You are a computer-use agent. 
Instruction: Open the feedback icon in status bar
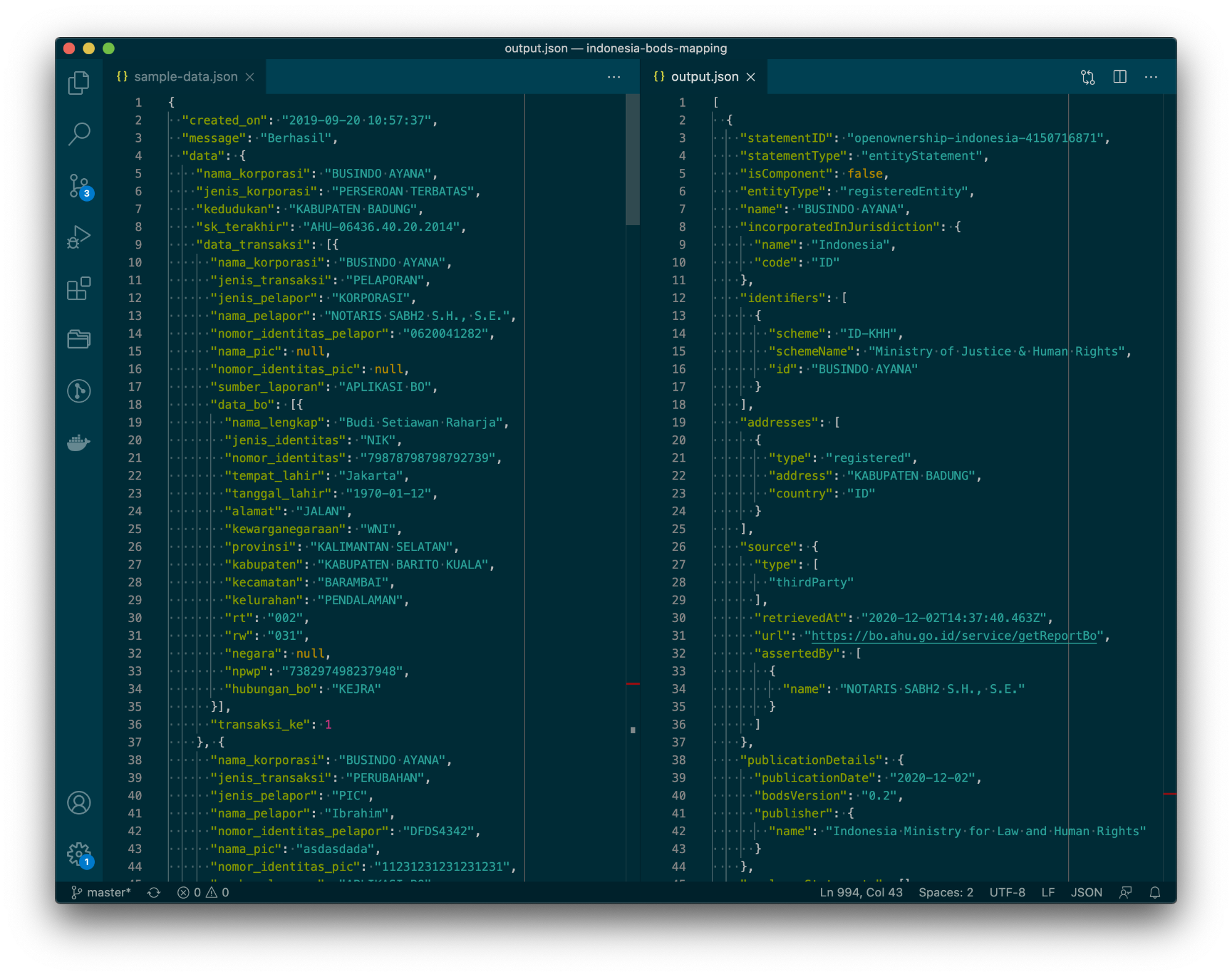click(1125, 893)
